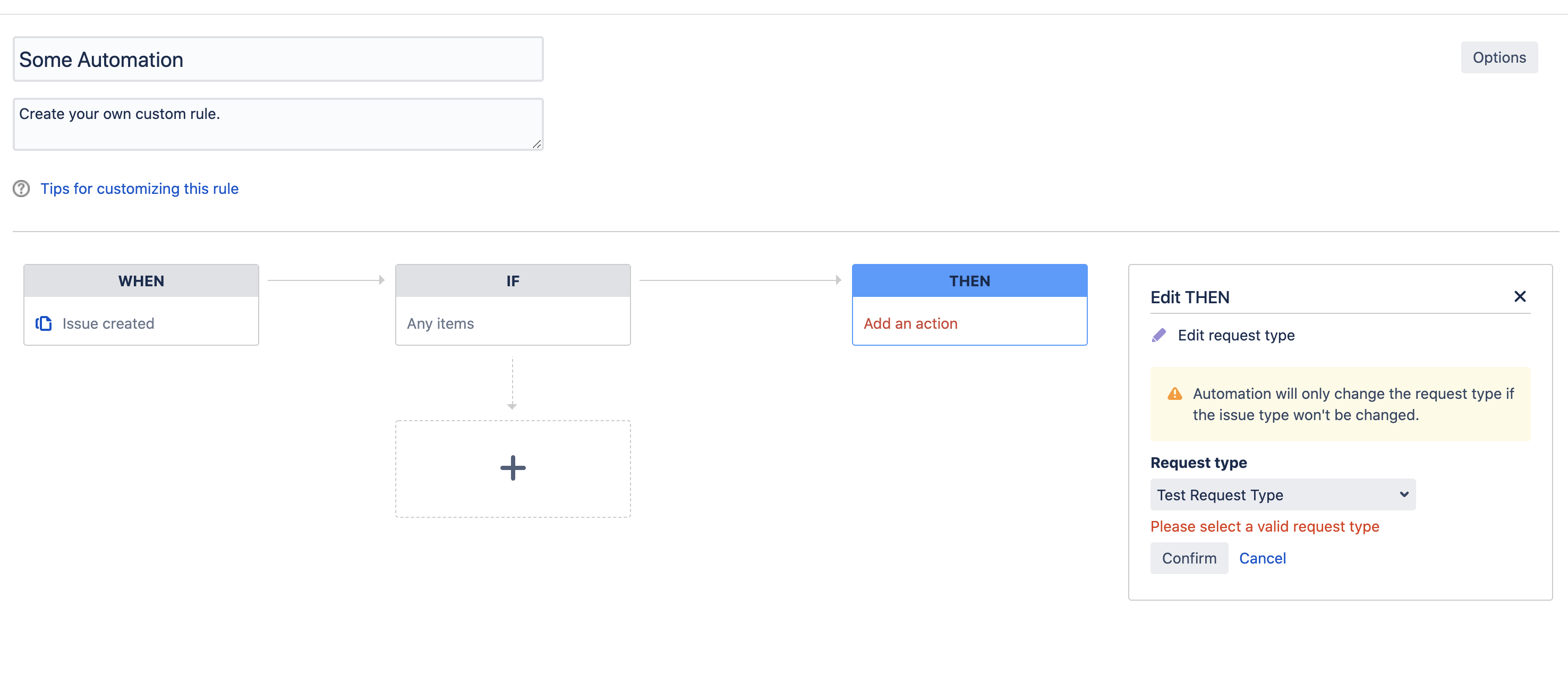Viewport: 1568px width, 700px height.
Task: Select the THEN block header
Action: tap(969, 280)
